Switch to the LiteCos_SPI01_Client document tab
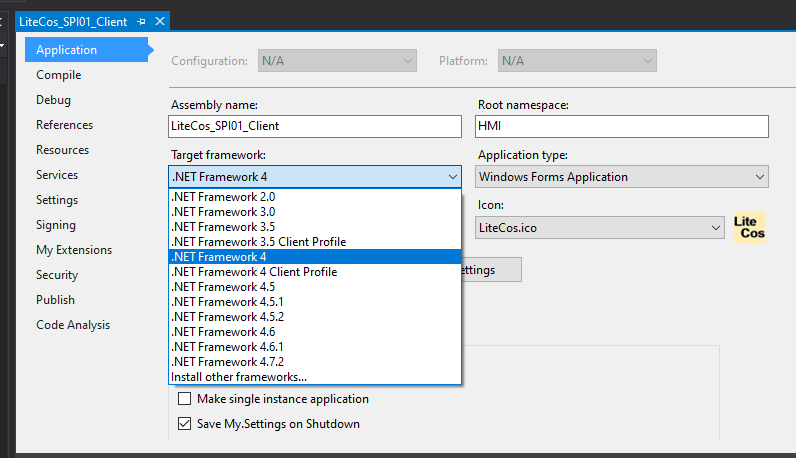Viewport: 796px width, 458px height. click(x=73, y=22)
